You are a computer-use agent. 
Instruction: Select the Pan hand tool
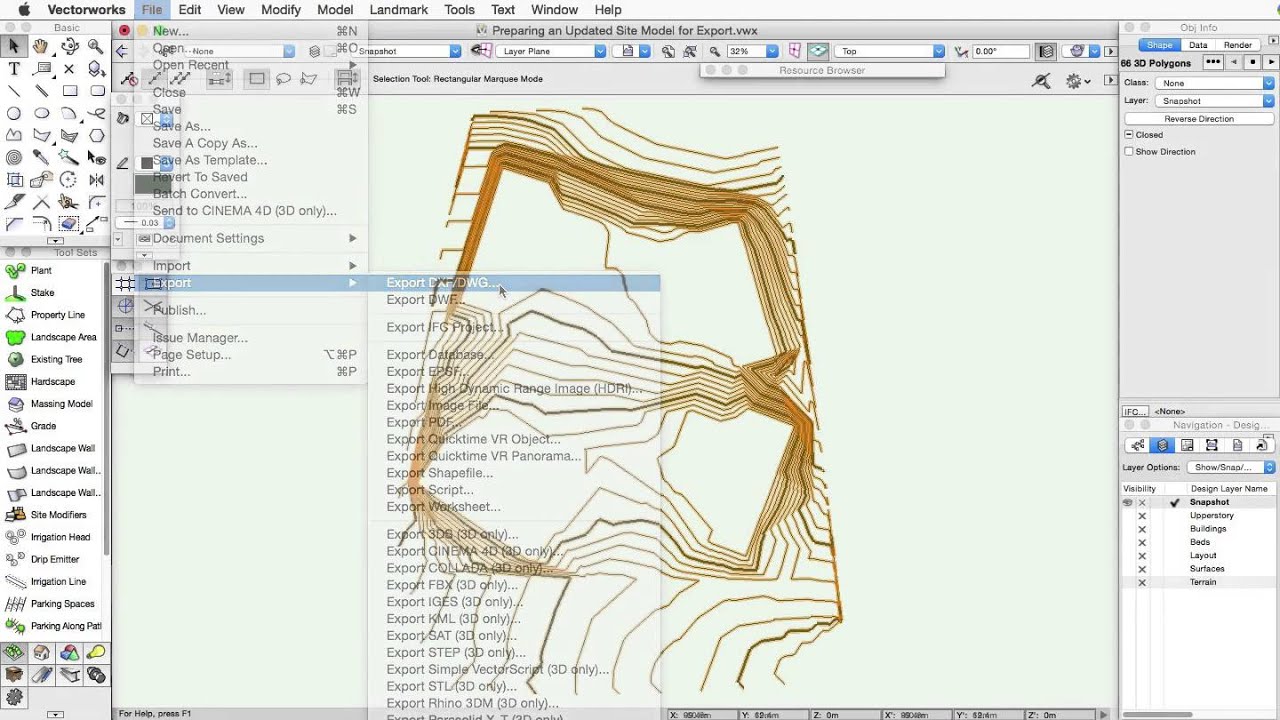tap(41, 46)
